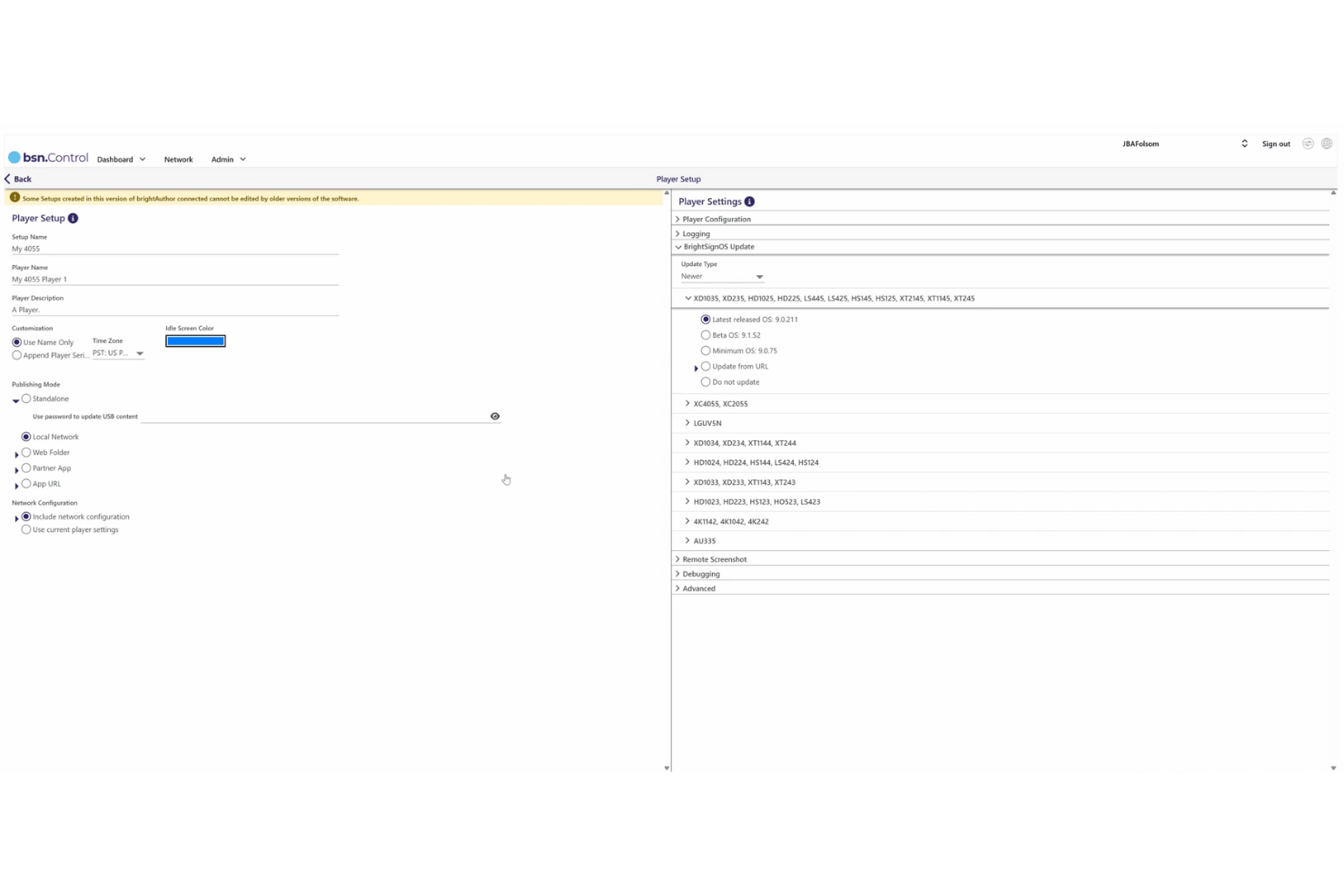Select Append Player Serial radio button
Screen dimensions: 1344x896
click(16, 355)
